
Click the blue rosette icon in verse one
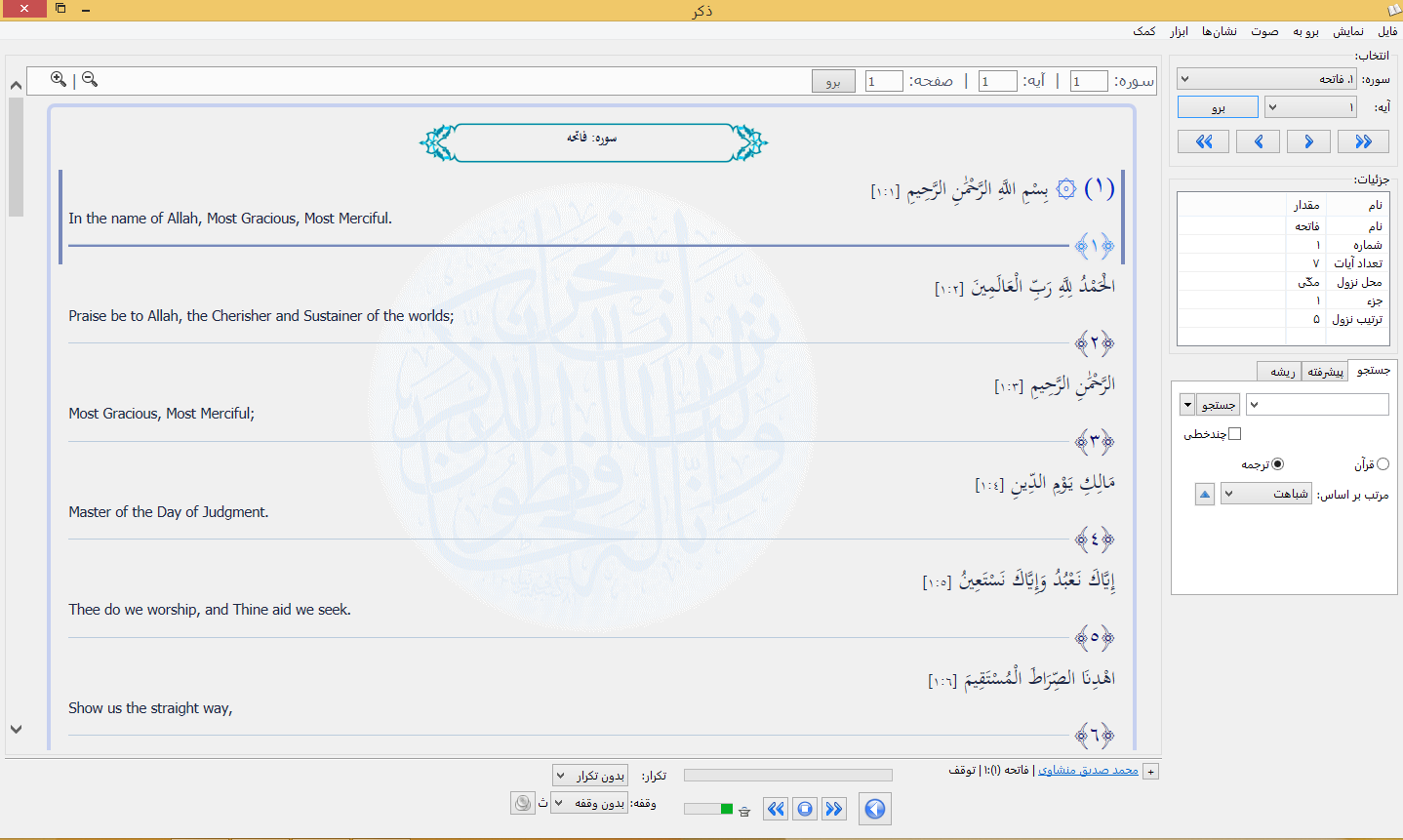[1066, 189]
